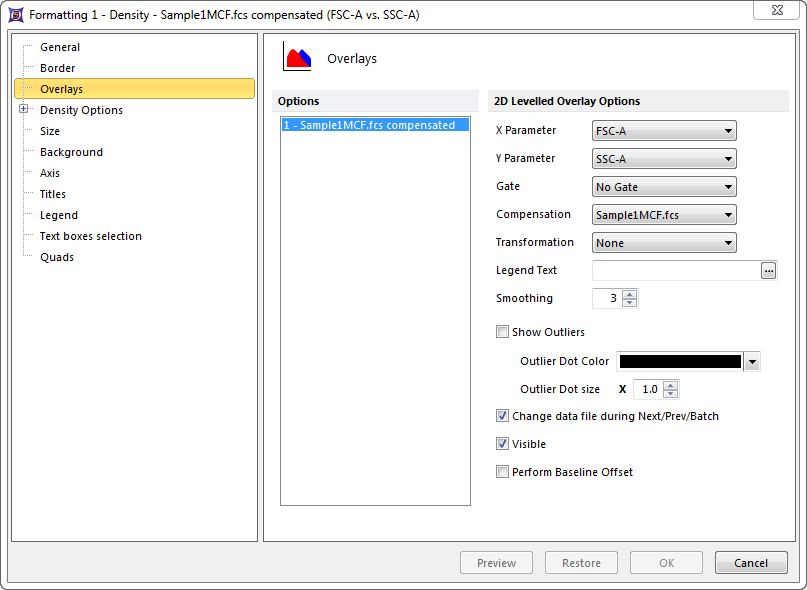The image size is (807, 590).
Task: Open the Outlier Dot Color picker
Action: 752,362
